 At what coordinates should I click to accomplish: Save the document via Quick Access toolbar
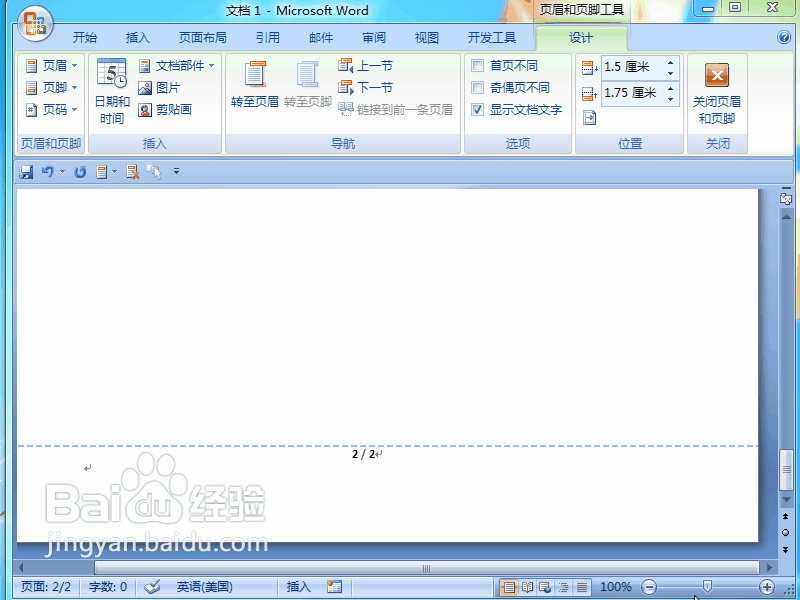click(x=26, y=171)
